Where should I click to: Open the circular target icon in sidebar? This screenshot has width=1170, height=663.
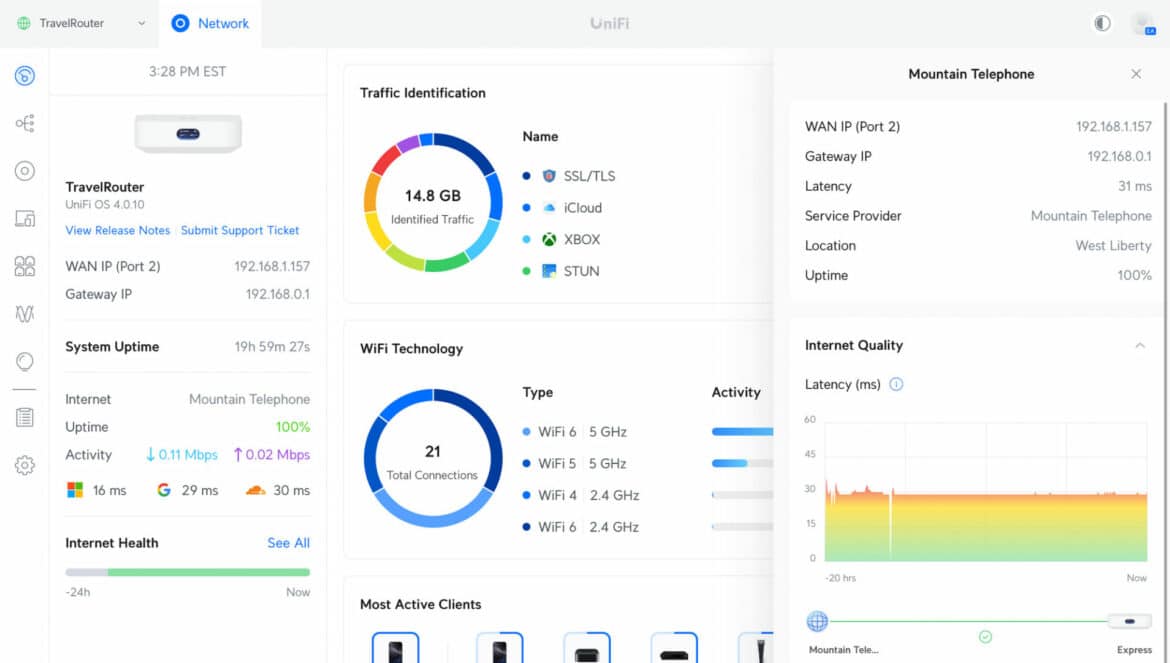tap(25, 171)
